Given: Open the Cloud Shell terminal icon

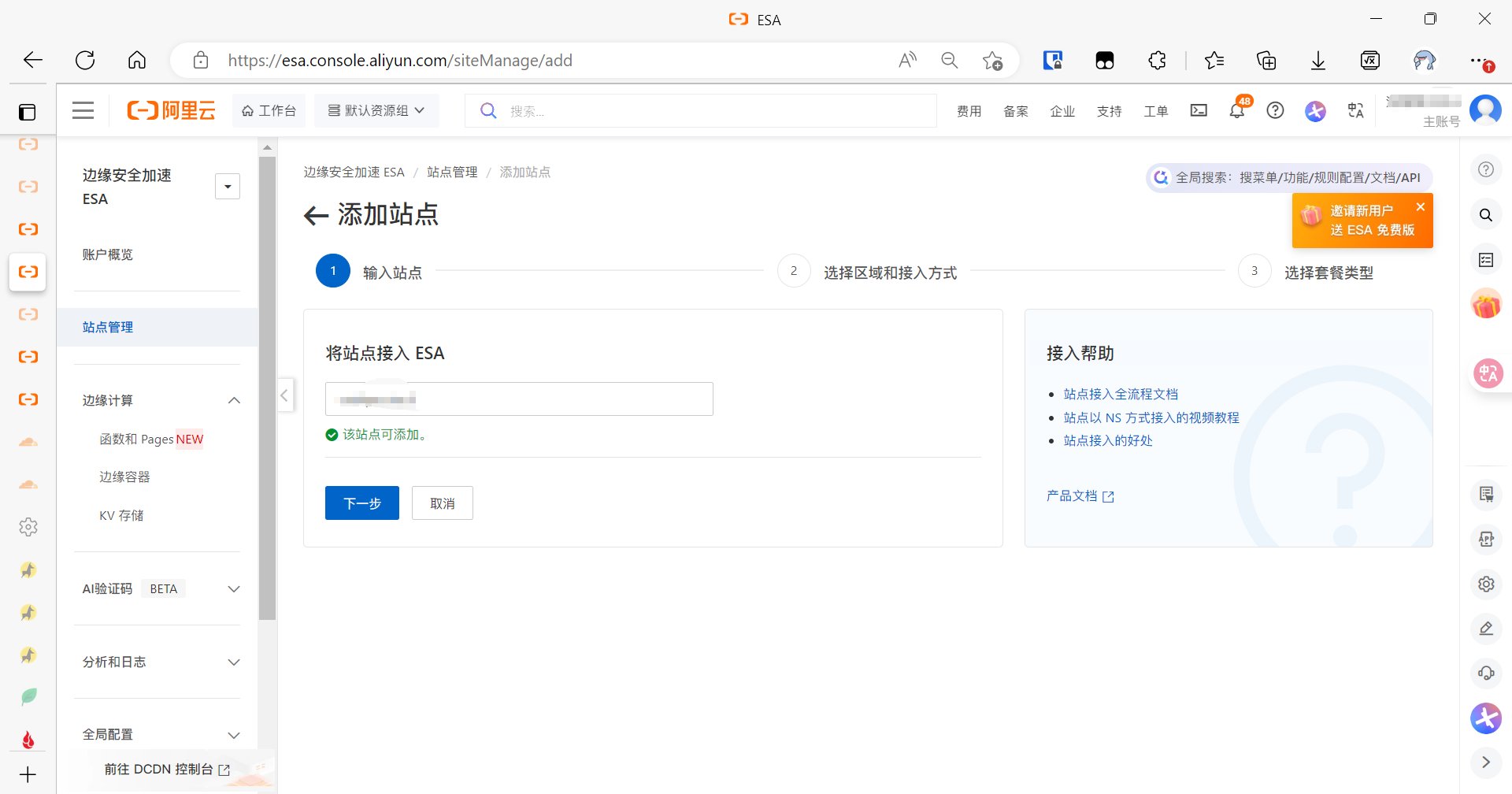Looking at the screenshot, I should [1198, 111].
